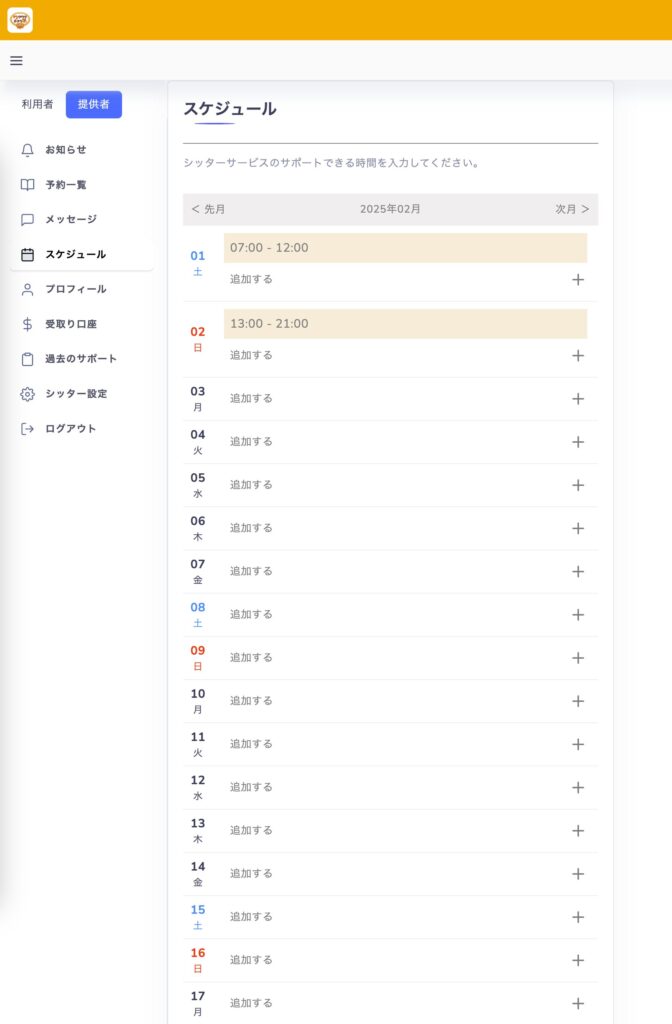Click the app logo in orange header
The image size is (672, 1024).
(20, 20)
